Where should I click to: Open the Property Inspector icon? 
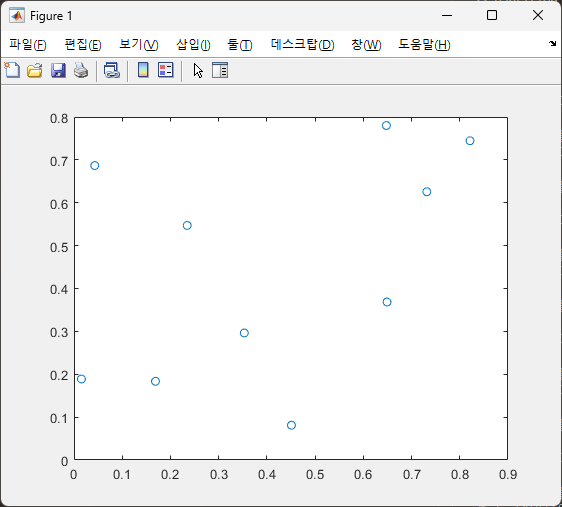coord(220,70)
